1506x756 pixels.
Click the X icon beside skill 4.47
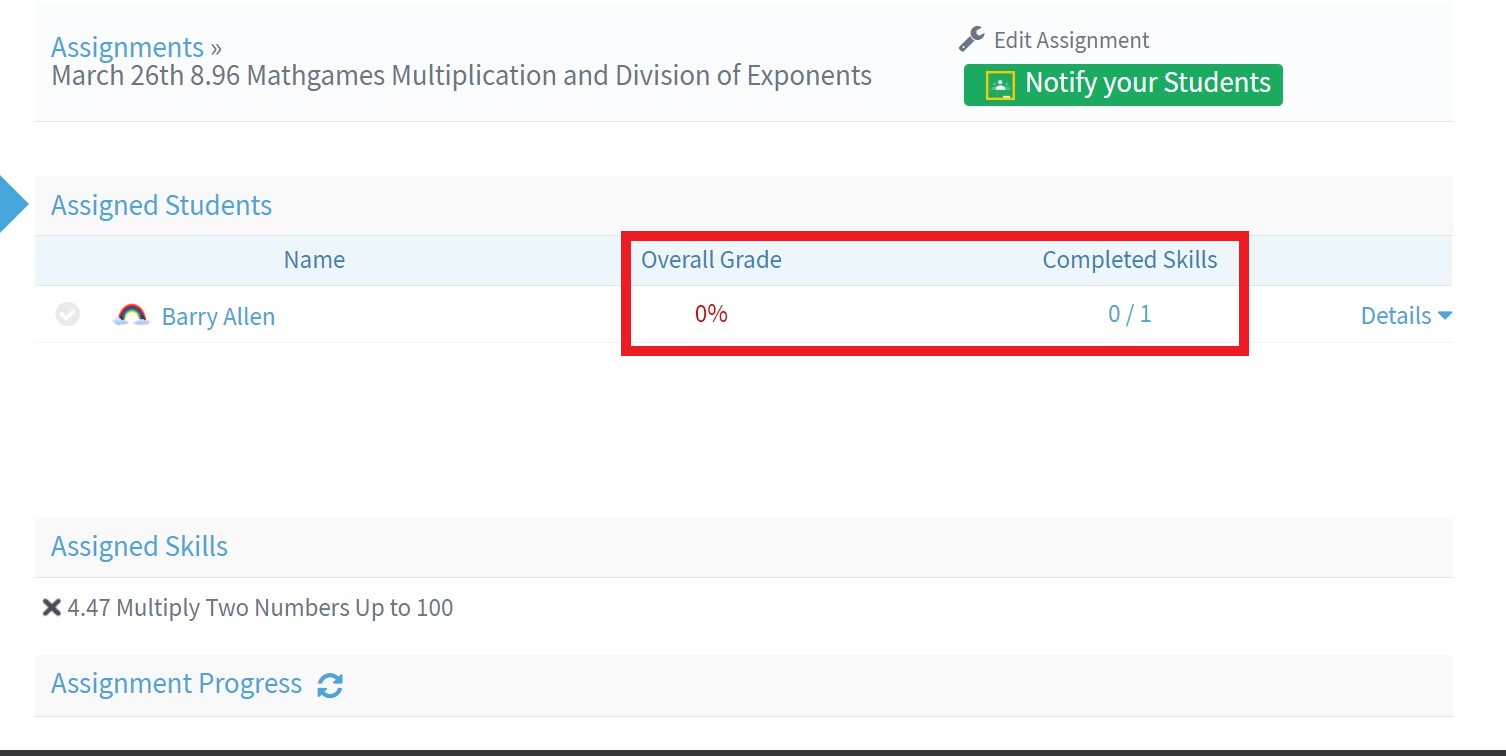pos(52,607)
